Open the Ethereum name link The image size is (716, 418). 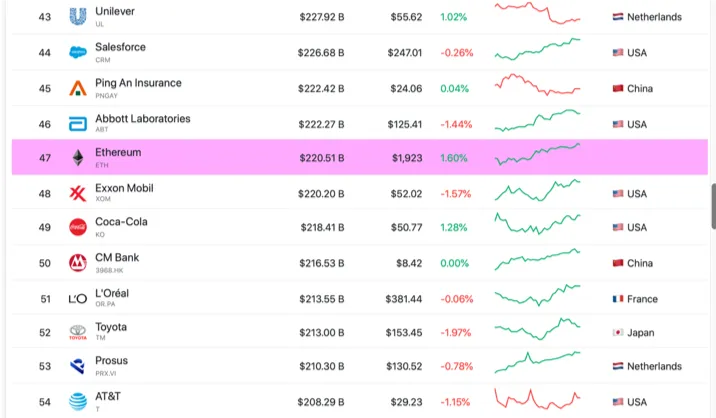tap(118, 153)
